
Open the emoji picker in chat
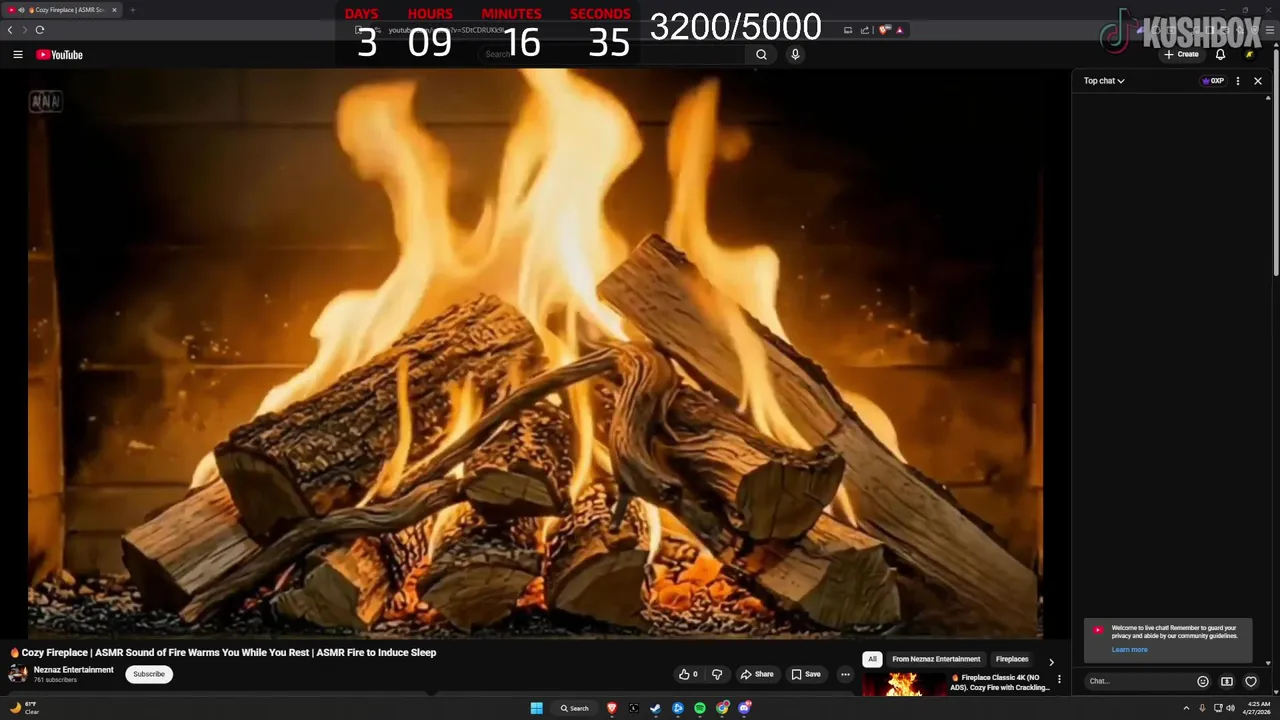(x=1203, y=681)
